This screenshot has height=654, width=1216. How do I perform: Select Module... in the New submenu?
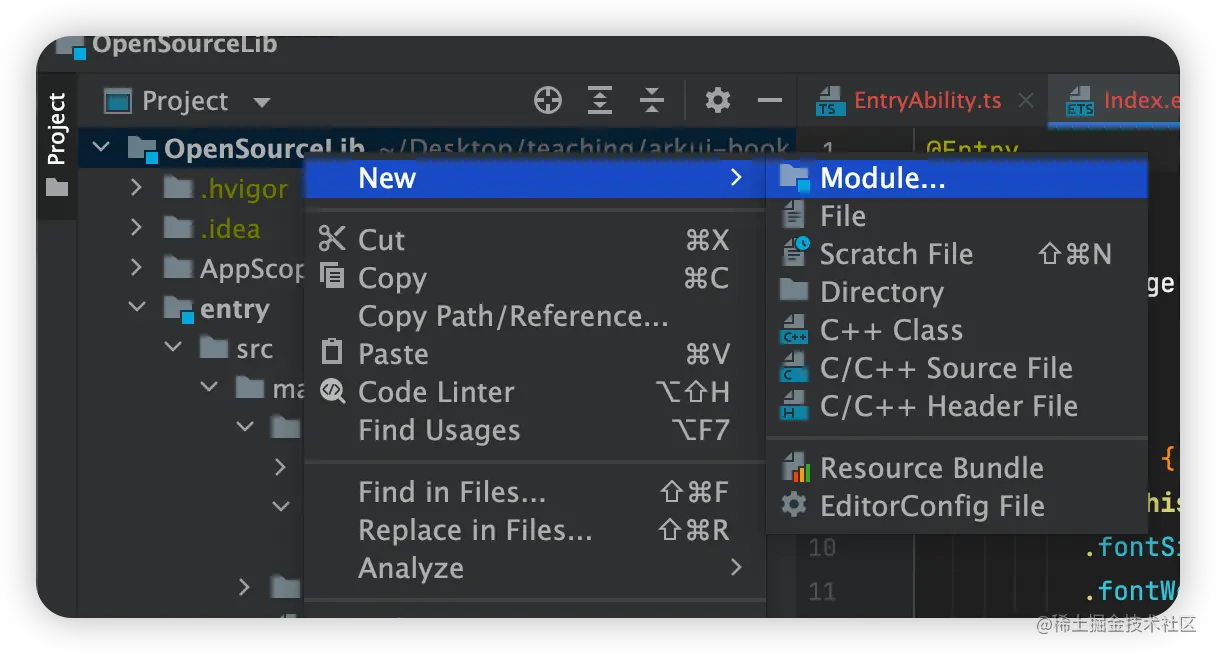[x=957, y=178]
